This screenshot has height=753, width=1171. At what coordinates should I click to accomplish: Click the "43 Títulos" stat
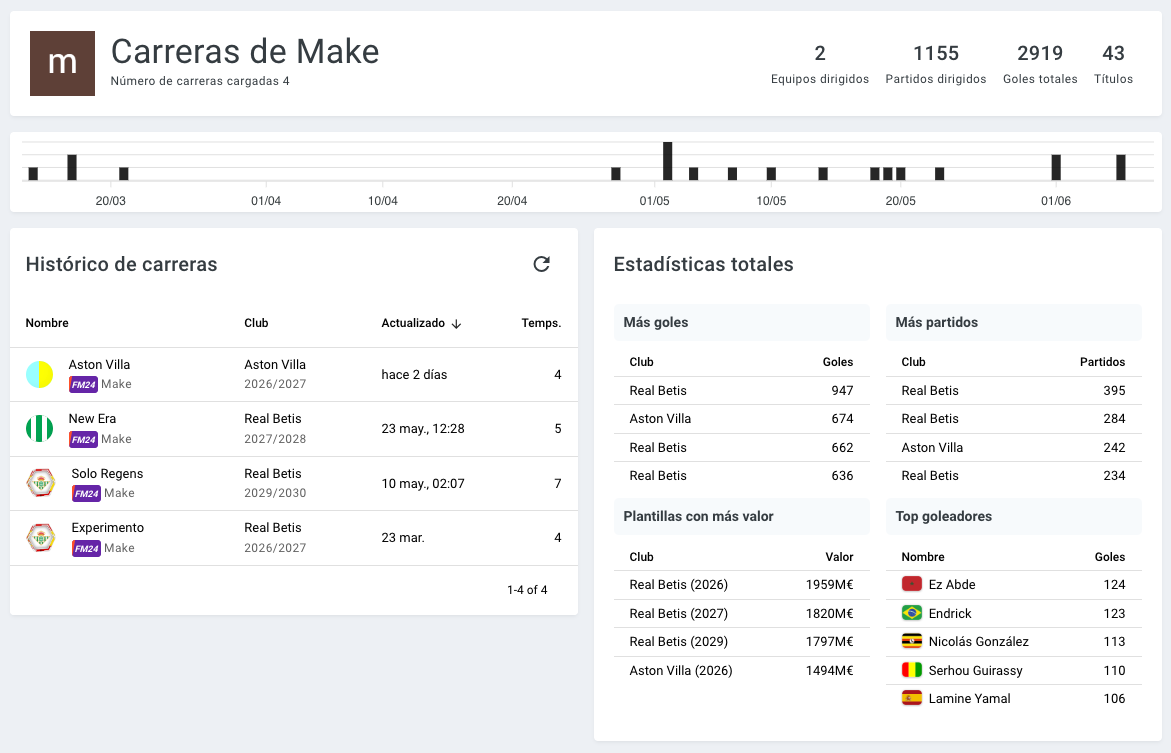tap(1113, 64)
